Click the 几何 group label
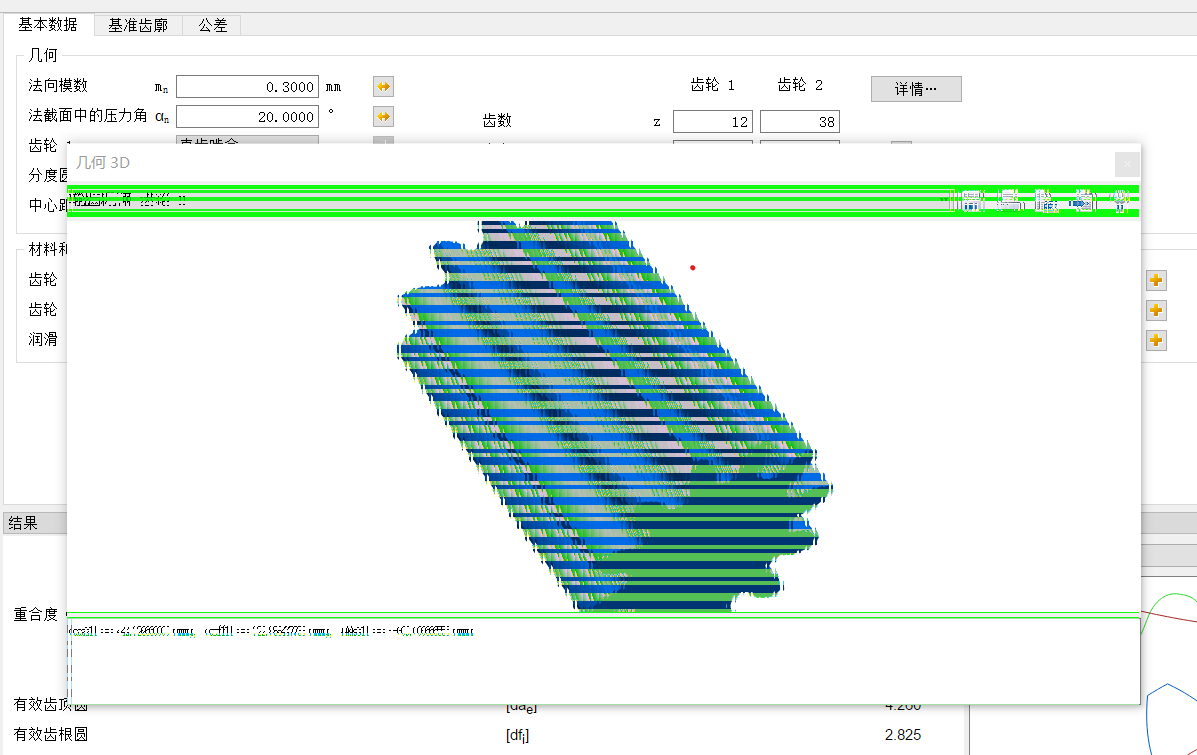The image size is (1197, 755). tap(43, 55)
